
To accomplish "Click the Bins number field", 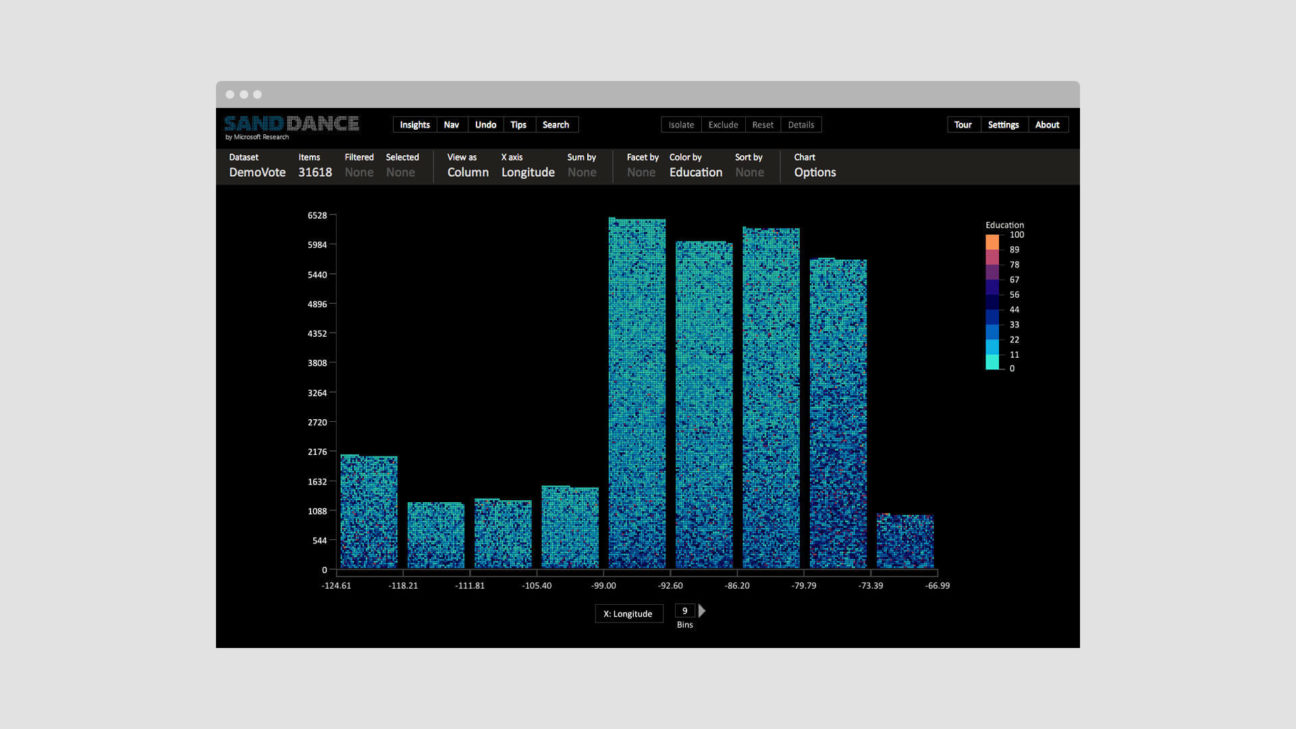I will (685, 611).
